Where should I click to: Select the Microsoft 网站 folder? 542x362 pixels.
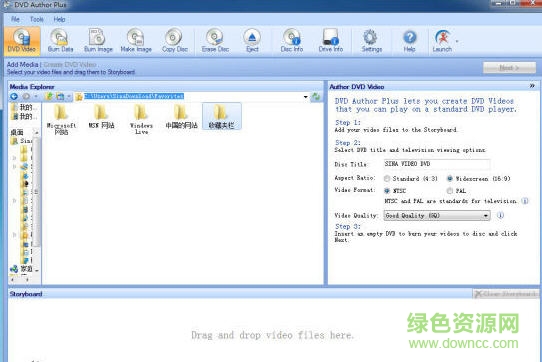(62, 120)
